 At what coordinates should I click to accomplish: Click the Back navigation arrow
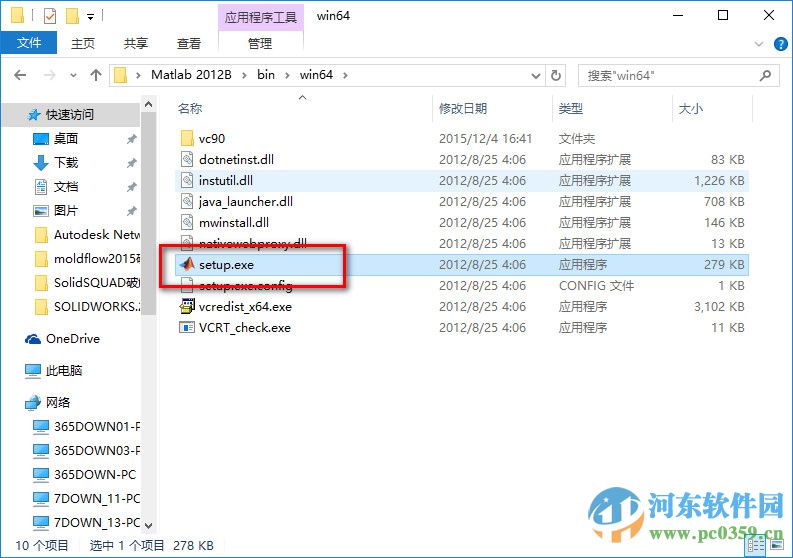pos(20,75)
